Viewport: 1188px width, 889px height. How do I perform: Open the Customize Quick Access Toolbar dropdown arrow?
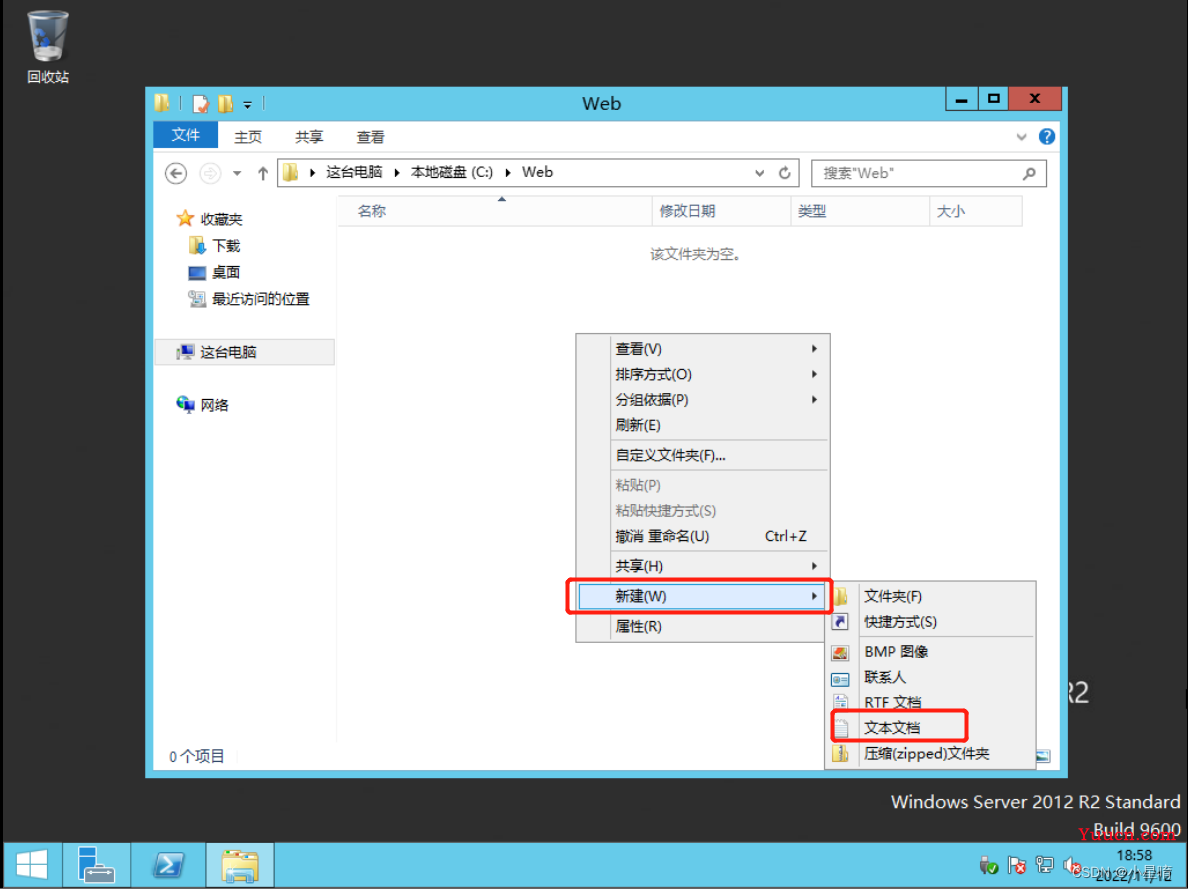247,105
